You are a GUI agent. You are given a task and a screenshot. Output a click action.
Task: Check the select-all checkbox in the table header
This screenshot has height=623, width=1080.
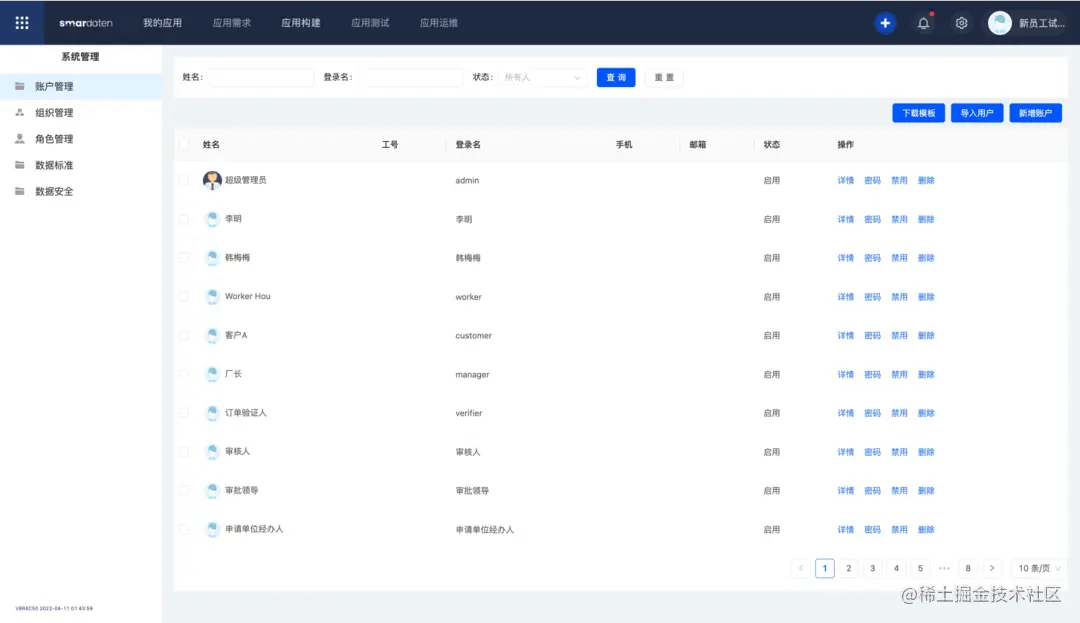click(x=184, y=144)
